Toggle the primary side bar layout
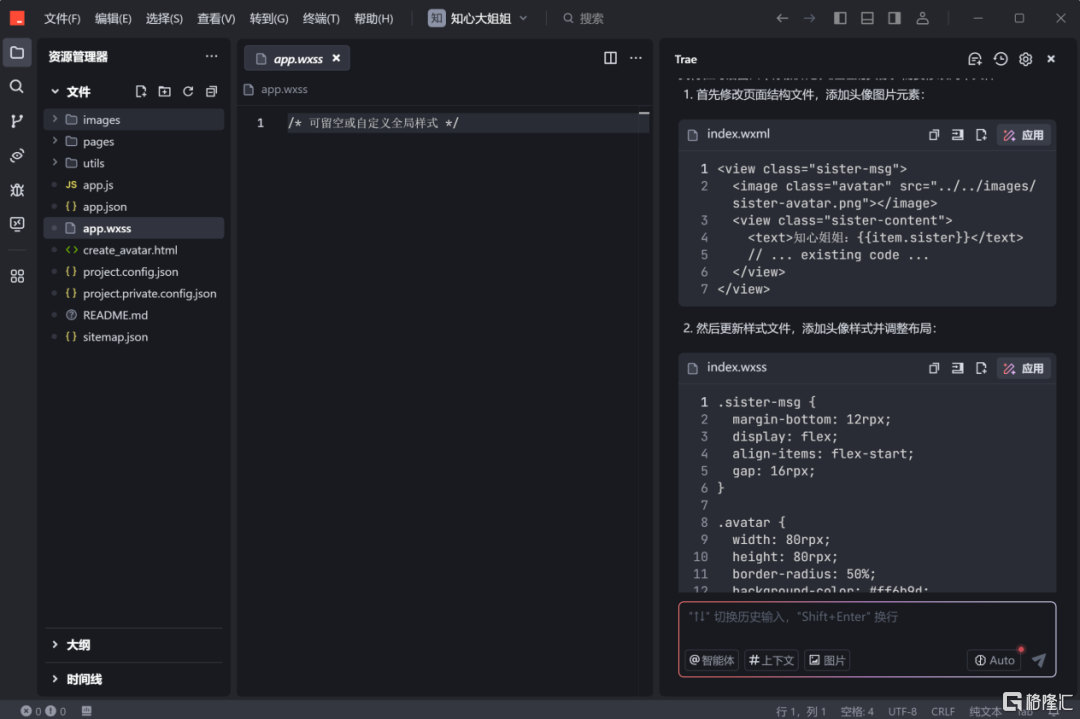 click(840, 19)
